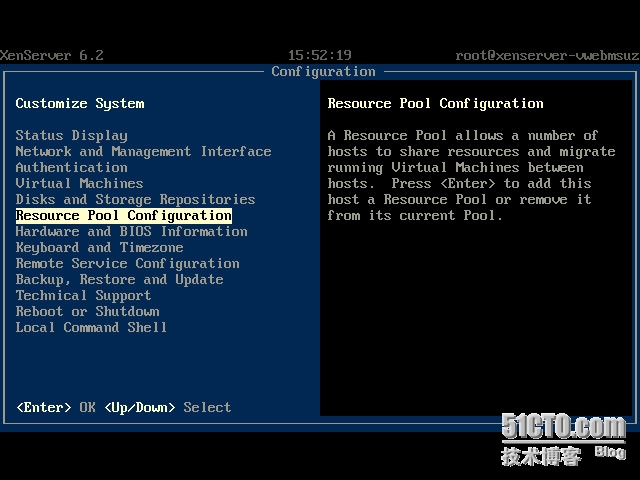Choose Backup, Restore and Update
The height and width of the screenshot is (480, 640).
[x=119, y=280]
